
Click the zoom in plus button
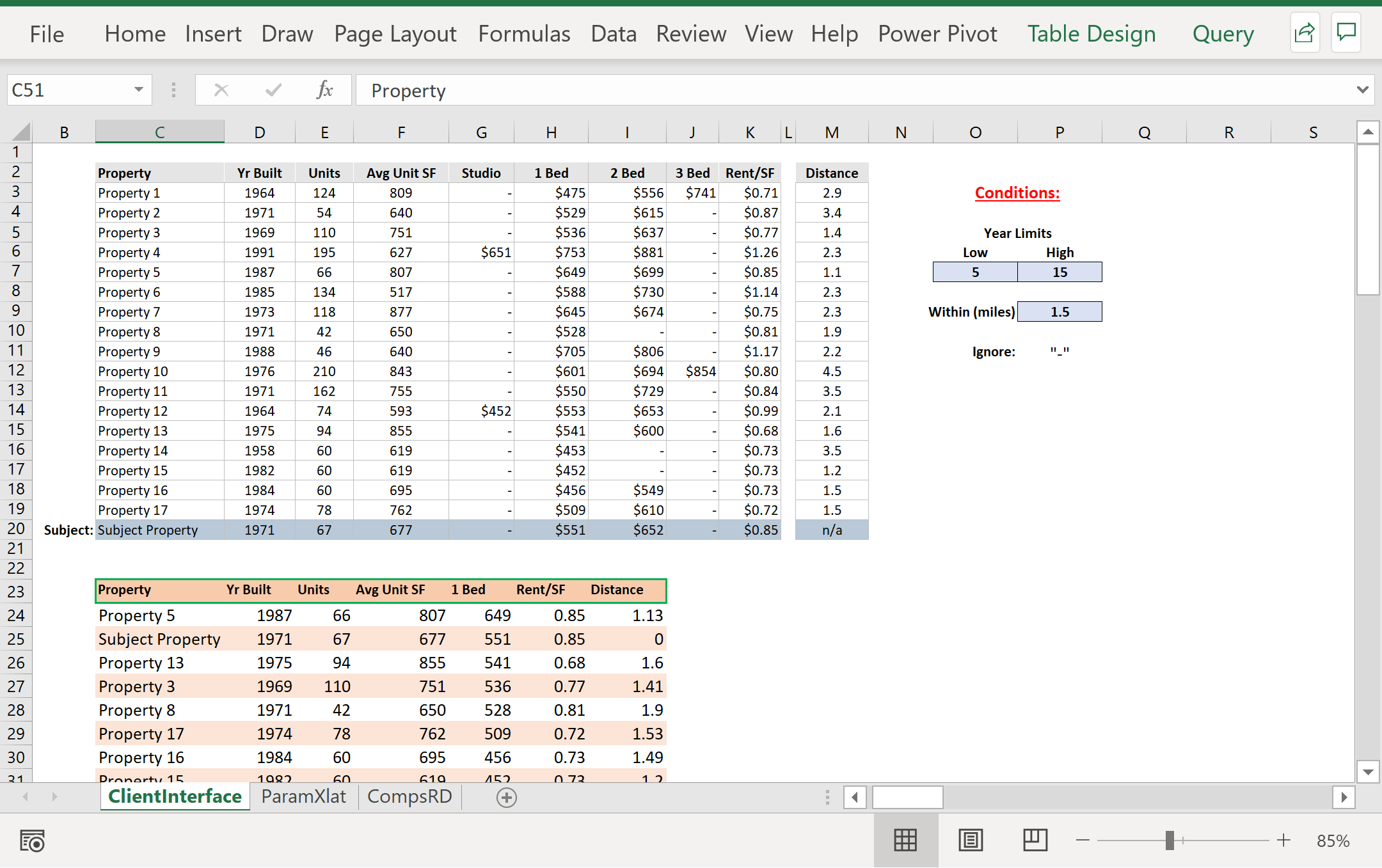[1283, 840]
